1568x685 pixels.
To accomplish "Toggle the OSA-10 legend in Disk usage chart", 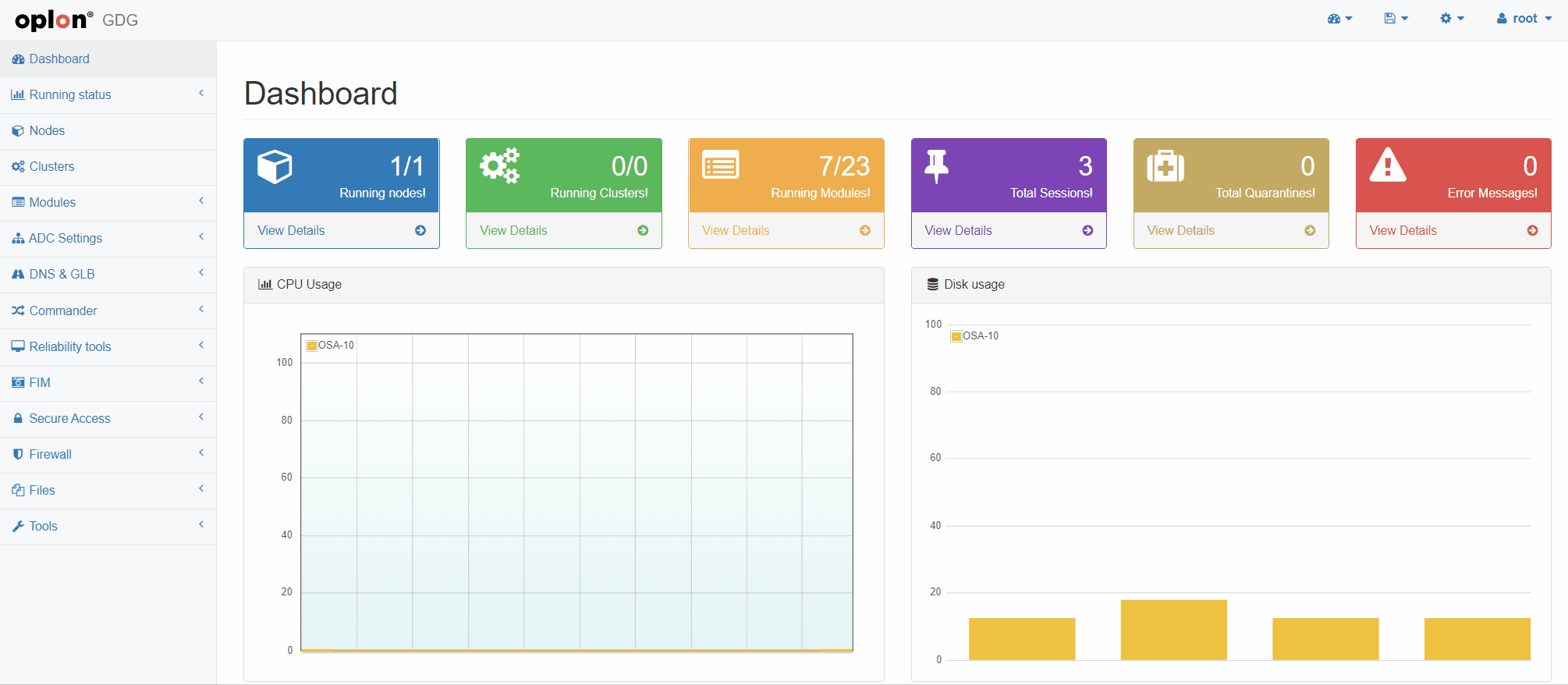I will [x=974, y=336].
